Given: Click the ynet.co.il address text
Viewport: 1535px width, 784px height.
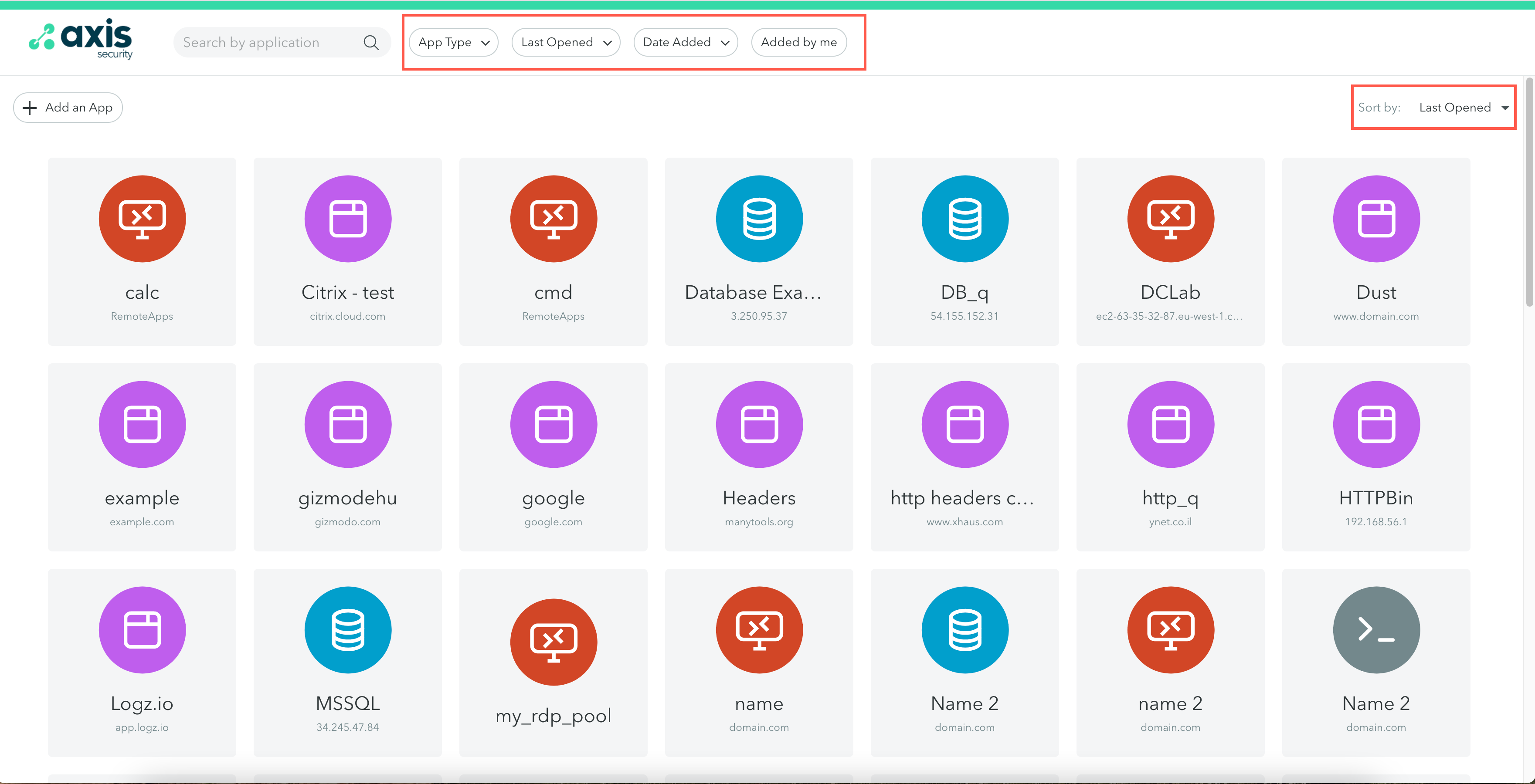Looking at the screenshot, I should [x=1170, y=522].
